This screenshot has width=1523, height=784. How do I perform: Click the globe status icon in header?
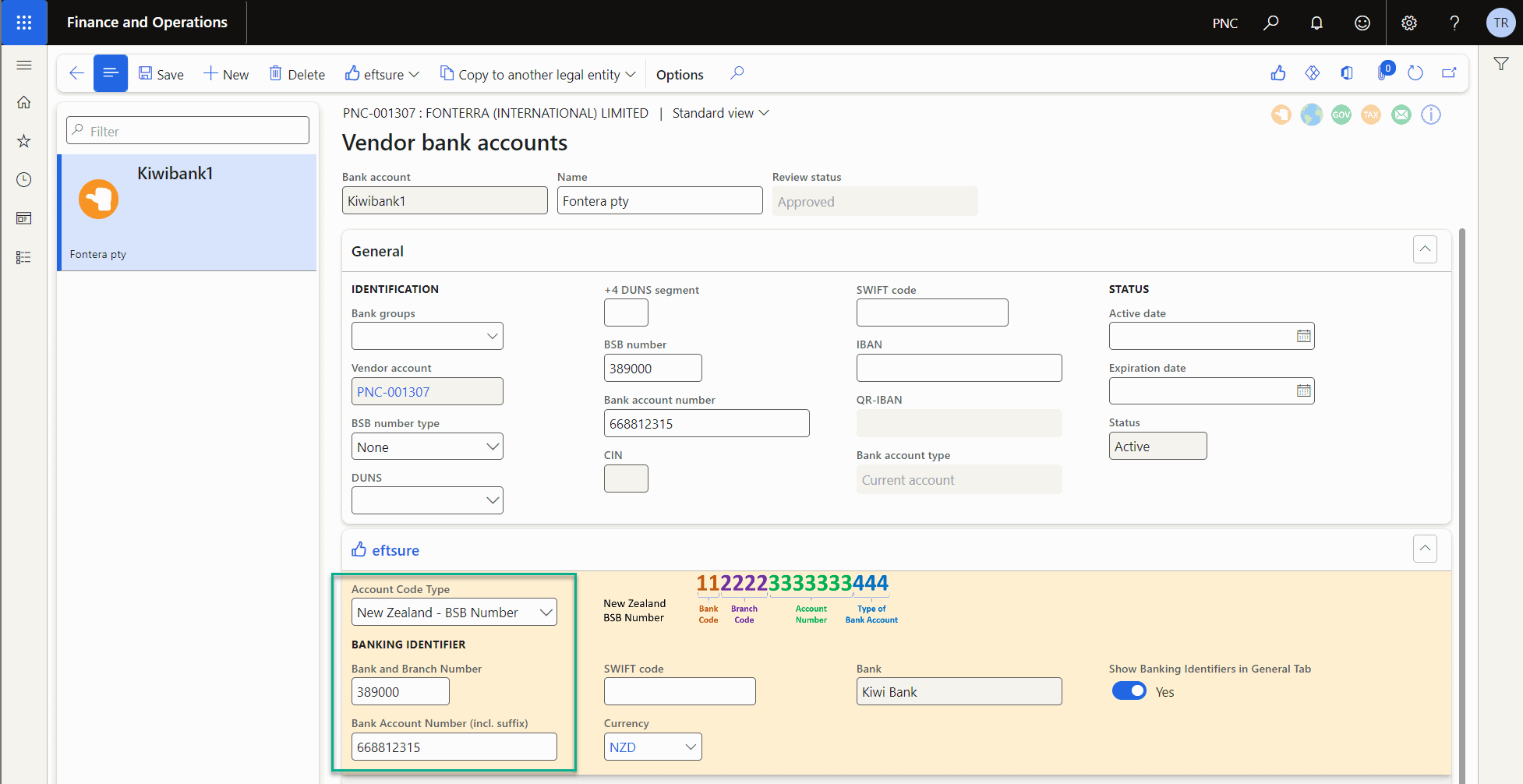coord(1312,115)
